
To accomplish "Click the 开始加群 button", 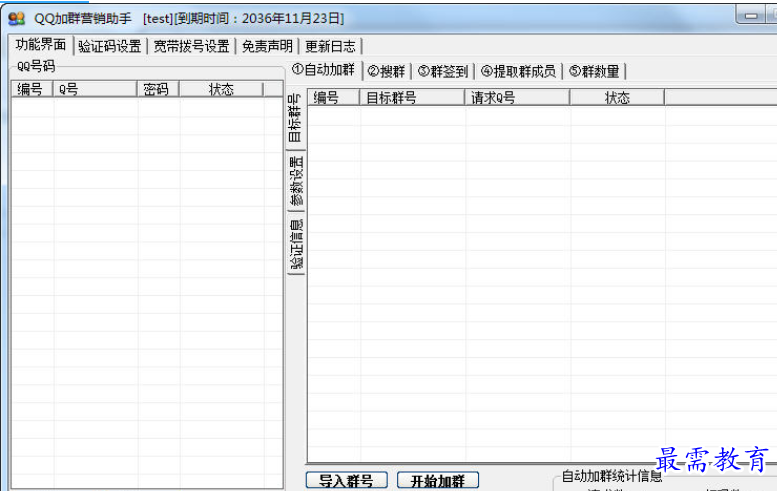I will pos(438,480).
